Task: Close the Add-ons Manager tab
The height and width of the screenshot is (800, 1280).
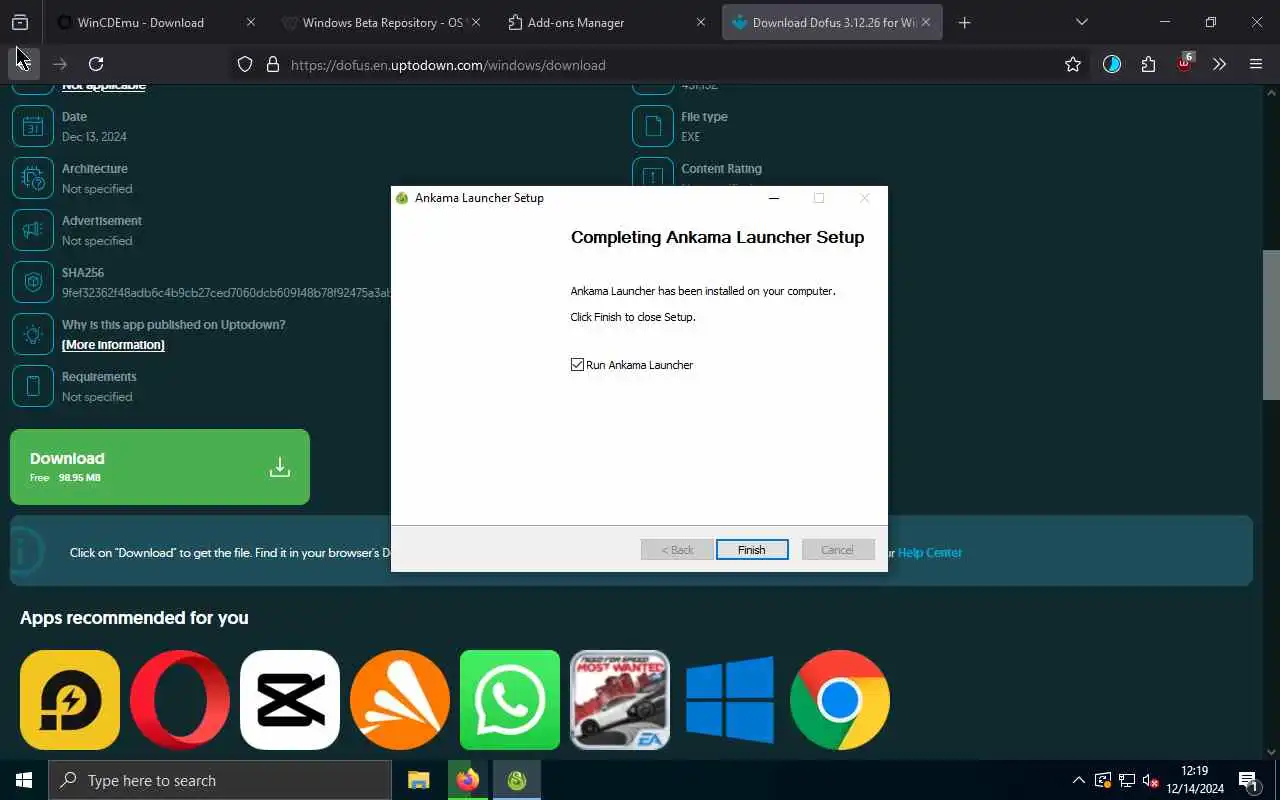Action: pos(701,22)
